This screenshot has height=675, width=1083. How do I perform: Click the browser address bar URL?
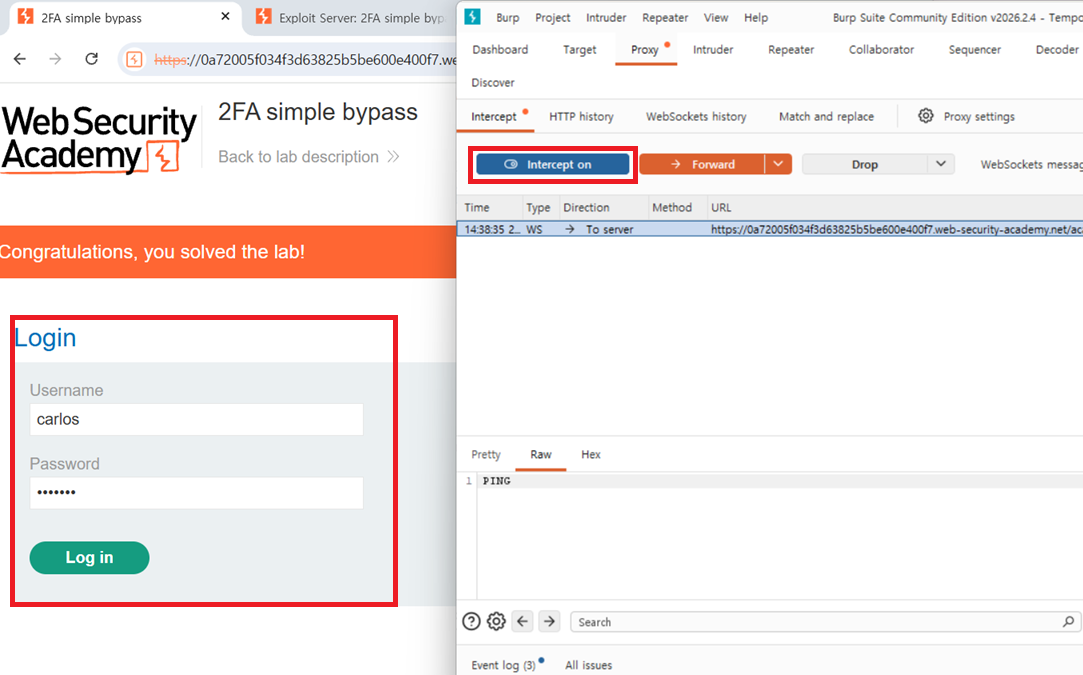304,60
